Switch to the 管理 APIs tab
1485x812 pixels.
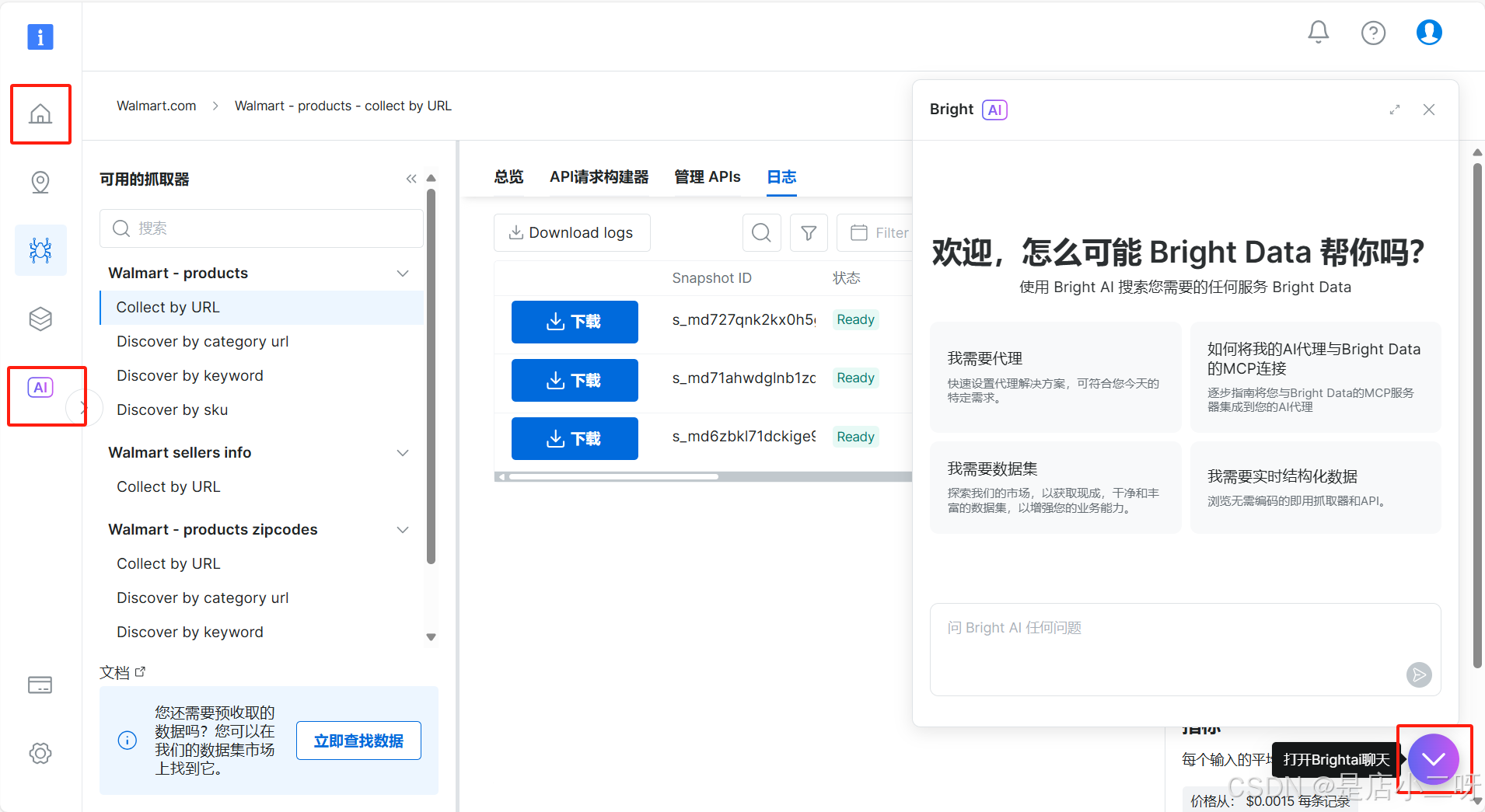click(x=707, y=177)
